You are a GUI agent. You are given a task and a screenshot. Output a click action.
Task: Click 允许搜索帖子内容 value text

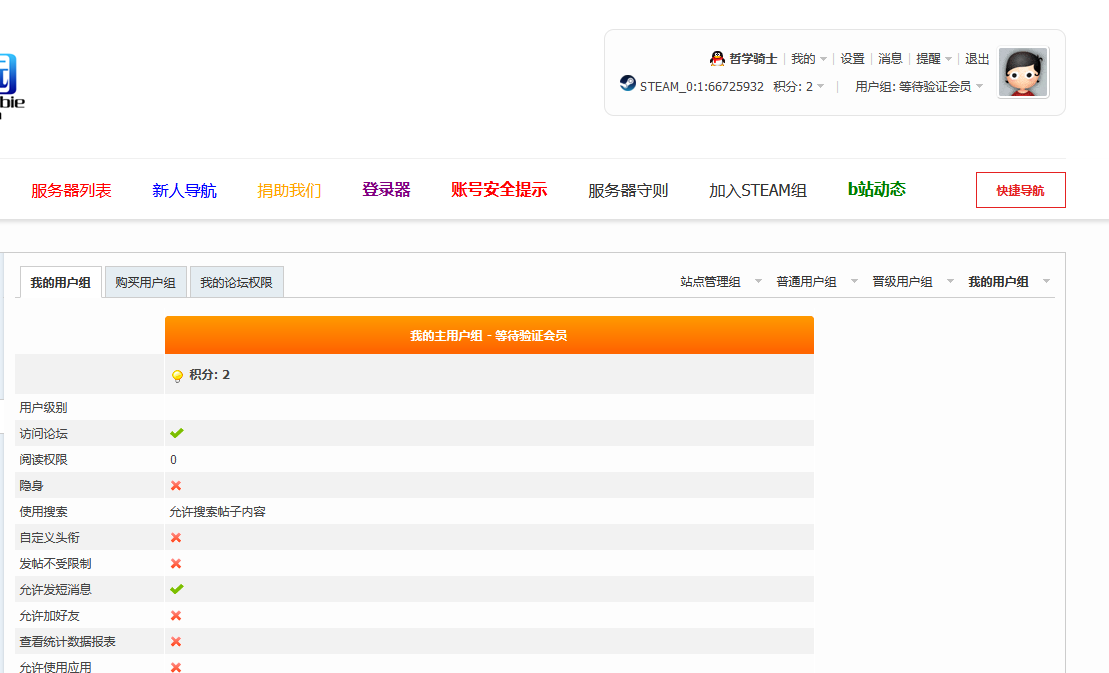point(217,512)
